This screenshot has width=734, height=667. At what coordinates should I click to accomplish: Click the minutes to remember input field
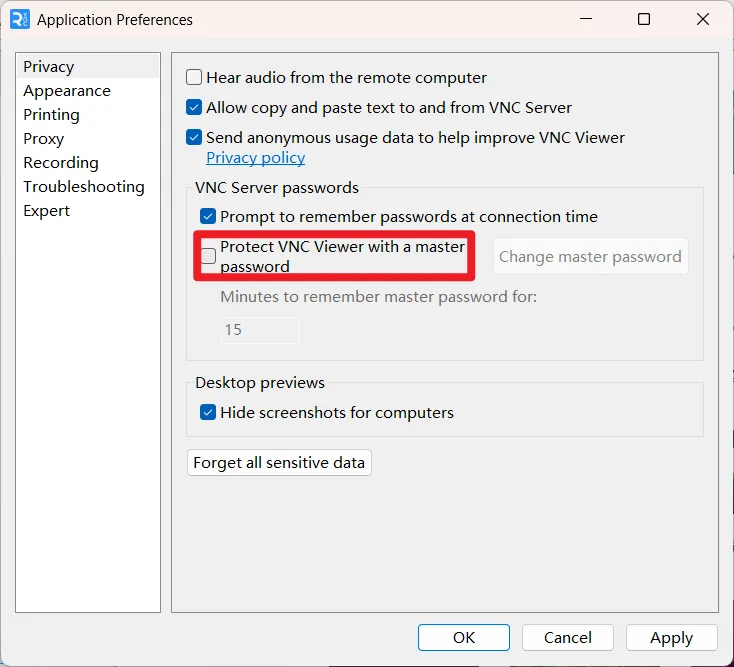coord(260,330)
